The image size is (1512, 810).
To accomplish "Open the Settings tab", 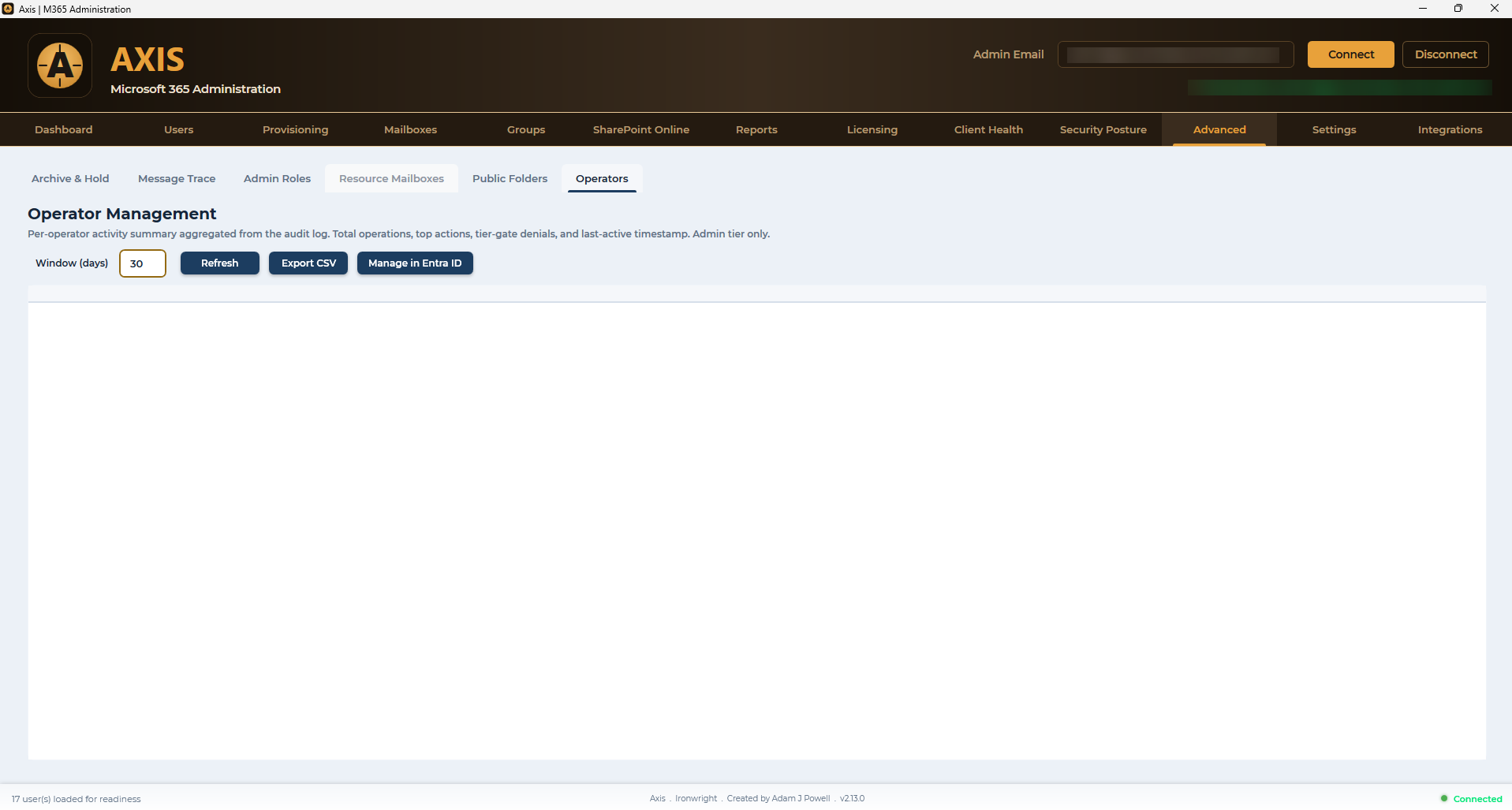I will pyautogui.click(x=1335, y=129).
